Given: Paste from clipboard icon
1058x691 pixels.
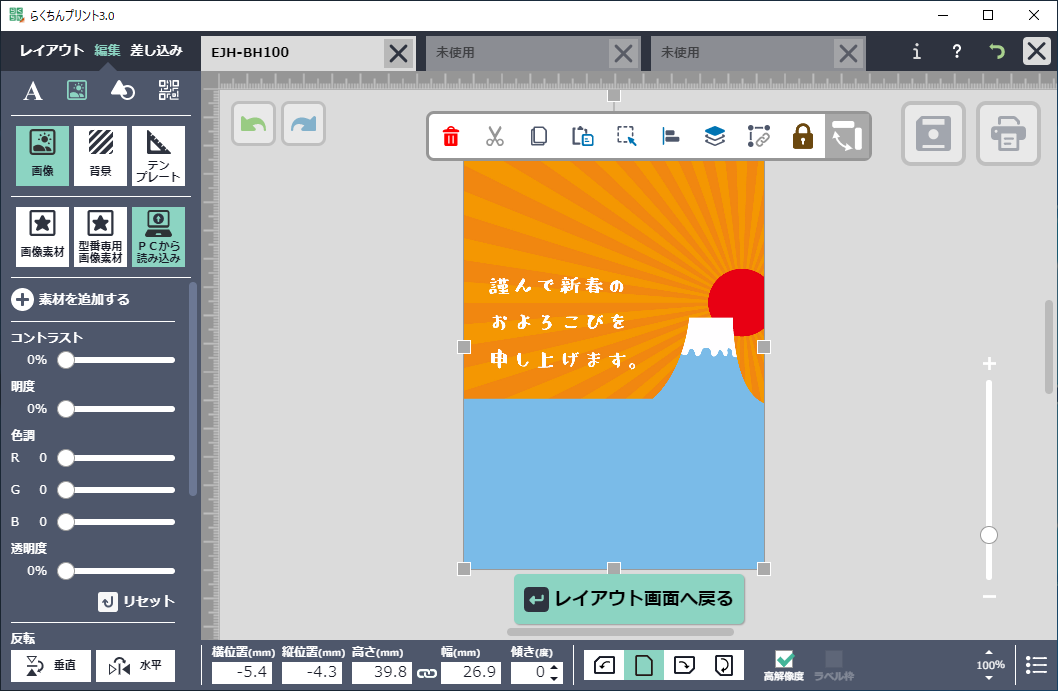Looking at the screenshot, I should [x=582, y=136].
